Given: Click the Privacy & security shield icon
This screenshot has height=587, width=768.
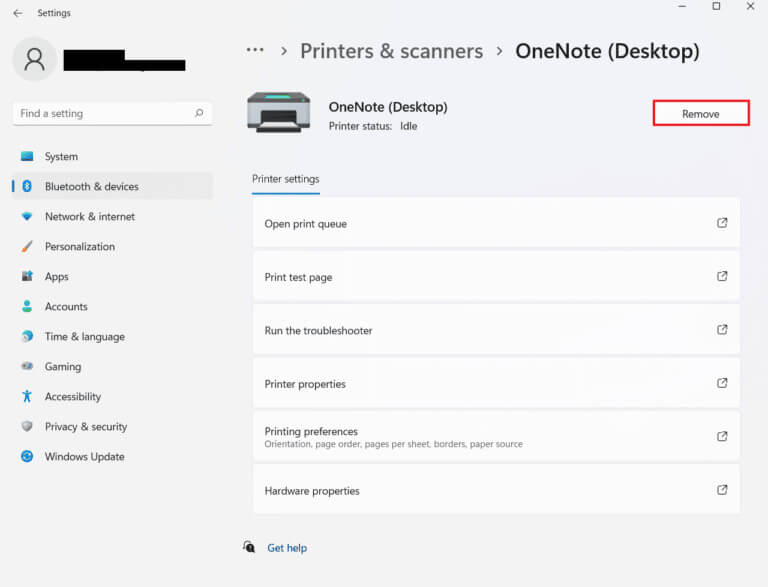Looking at the screenshot, I should pos(27,426).
